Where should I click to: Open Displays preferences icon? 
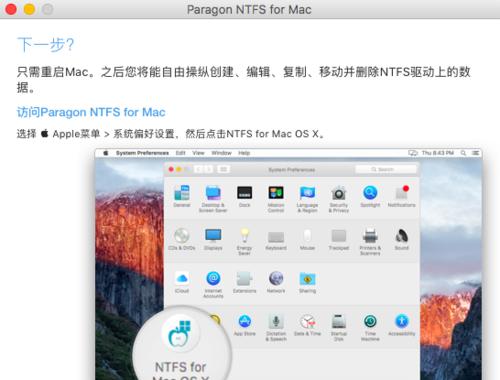pyautogui.click(x=213, y=236)
